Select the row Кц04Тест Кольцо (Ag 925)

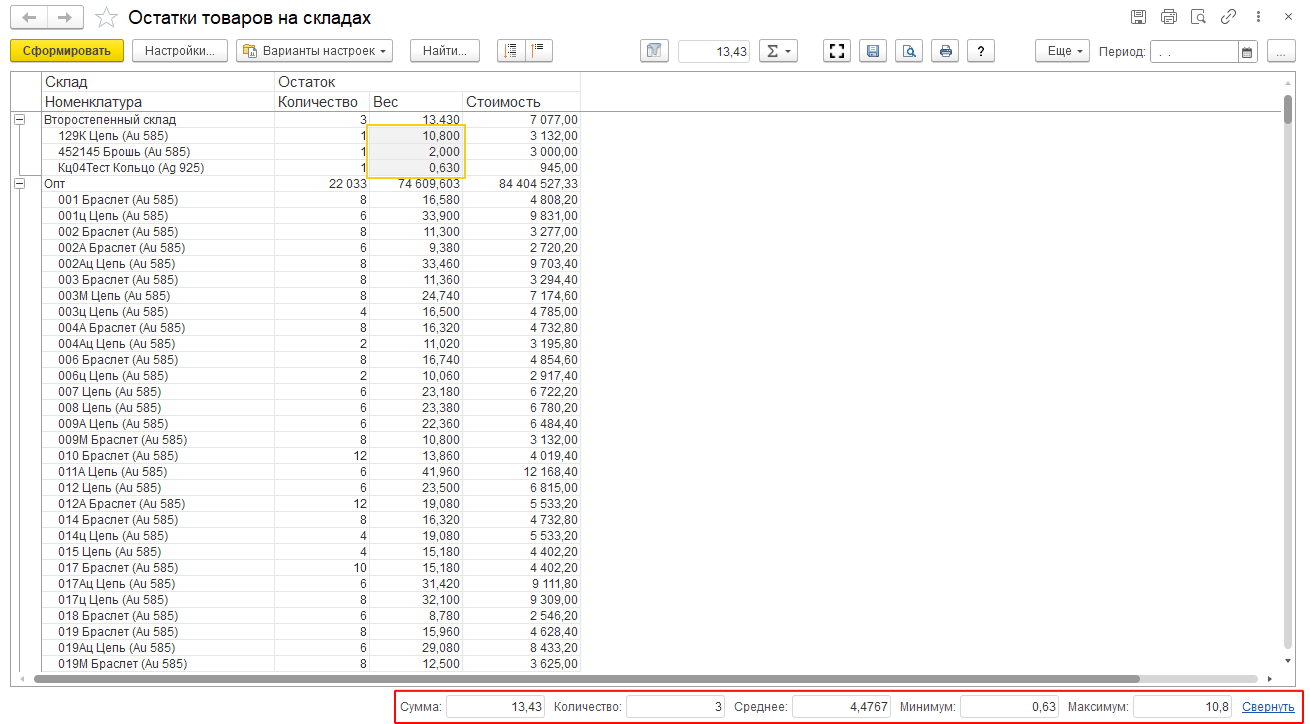point(310,168)
